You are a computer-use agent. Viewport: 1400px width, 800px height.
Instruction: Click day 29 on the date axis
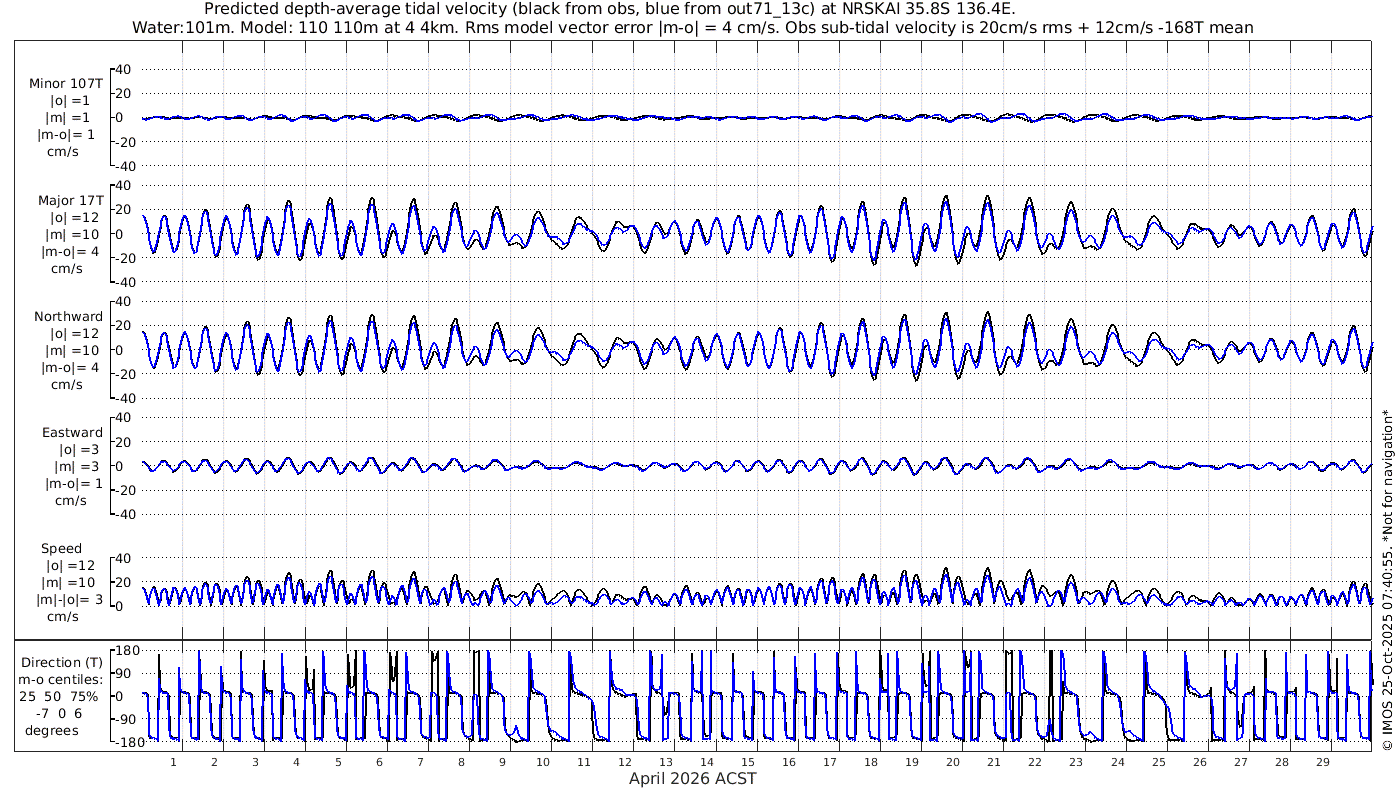tap(1322, 762)
